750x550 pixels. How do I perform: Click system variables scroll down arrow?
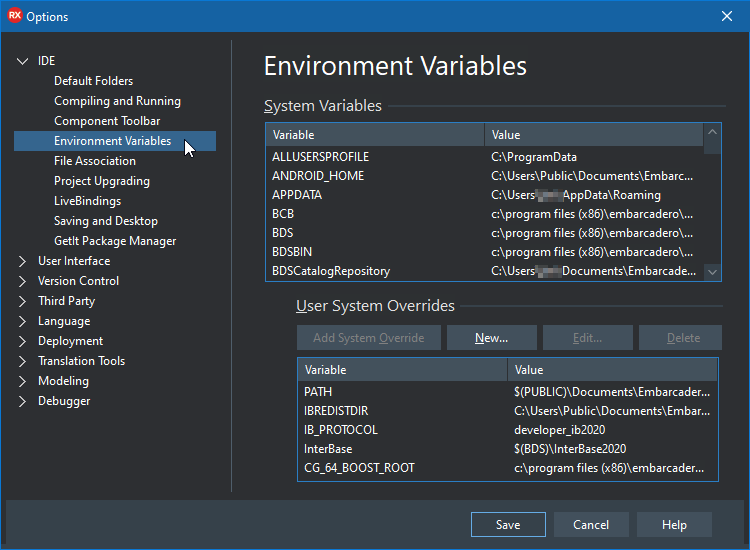712,272
